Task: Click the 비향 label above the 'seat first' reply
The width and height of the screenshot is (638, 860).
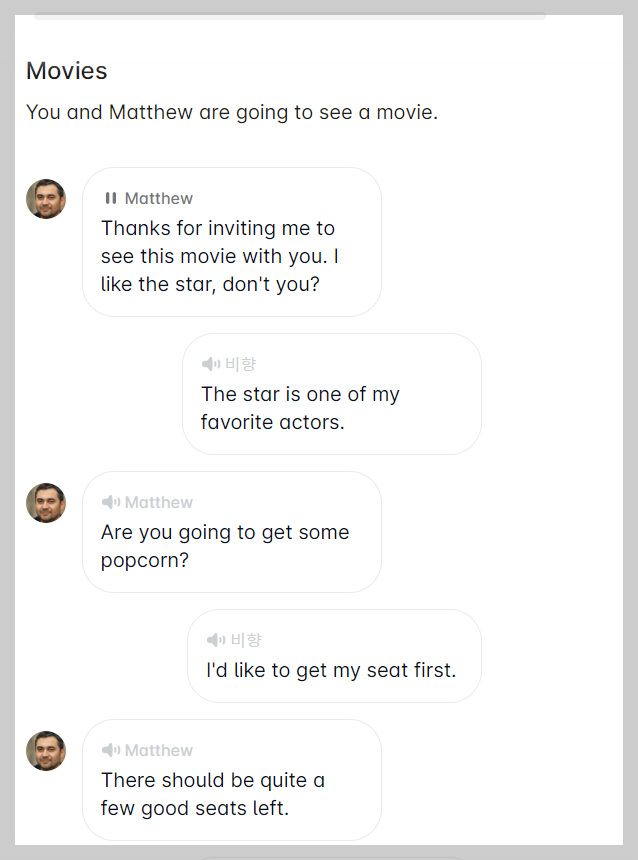Action: [x=246, y=640]
